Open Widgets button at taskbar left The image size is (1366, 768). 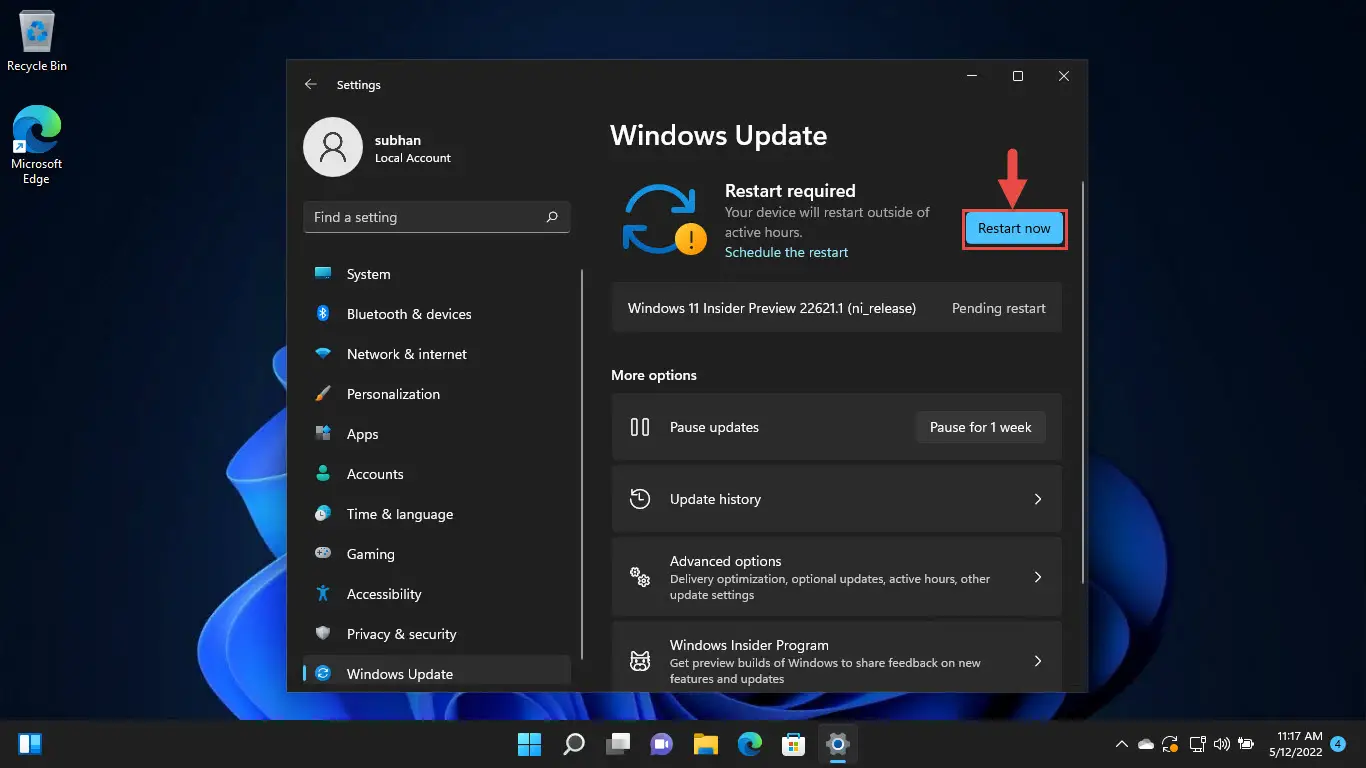[30, 744]
